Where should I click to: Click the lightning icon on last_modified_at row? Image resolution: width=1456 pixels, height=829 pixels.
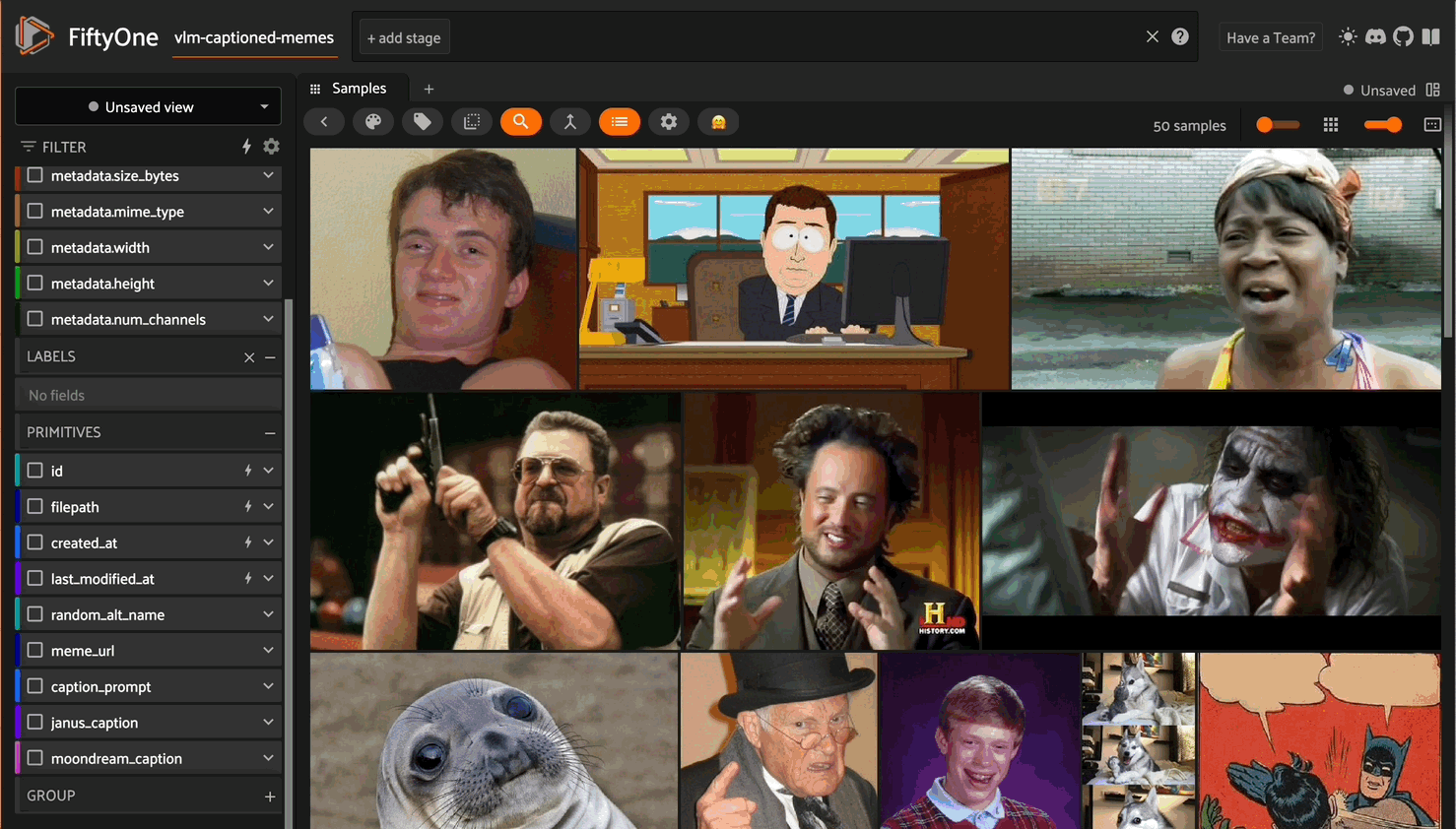click(x=247, y=579)
